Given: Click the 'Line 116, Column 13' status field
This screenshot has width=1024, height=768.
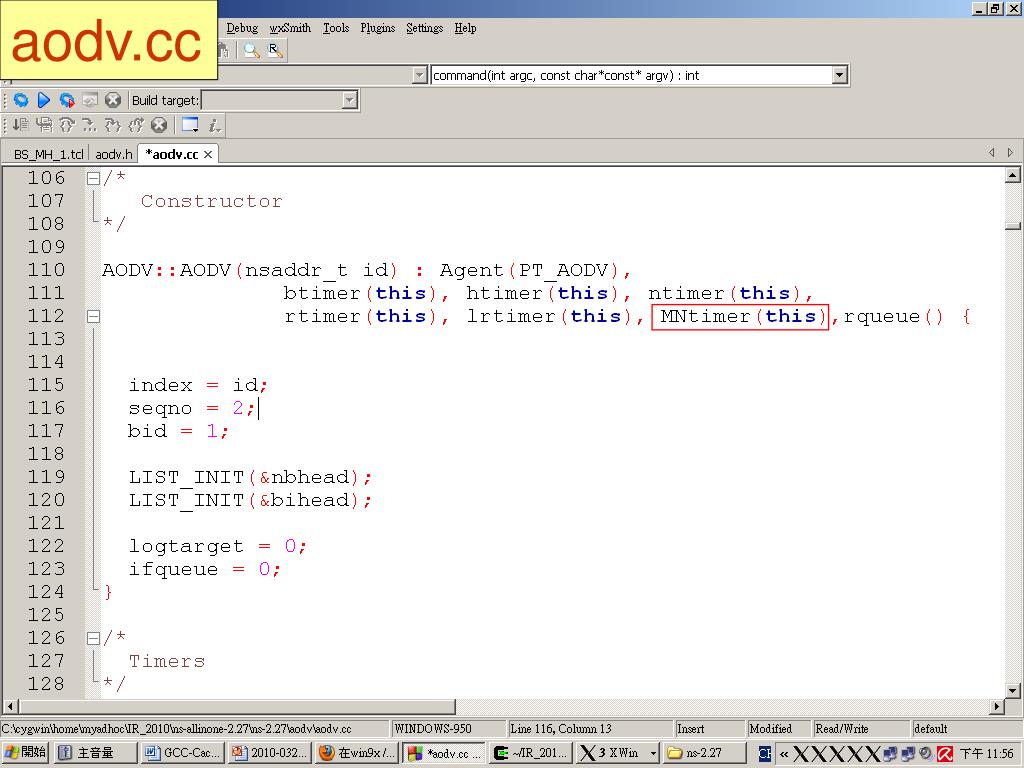Looking at the screenshot, I should [x=590, y=729].
